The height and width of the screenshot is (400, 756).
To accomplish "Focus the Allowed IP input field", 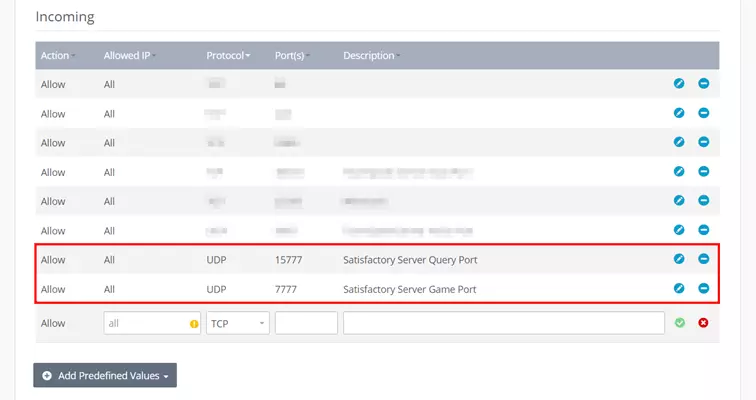I will [x=145, y=323].
